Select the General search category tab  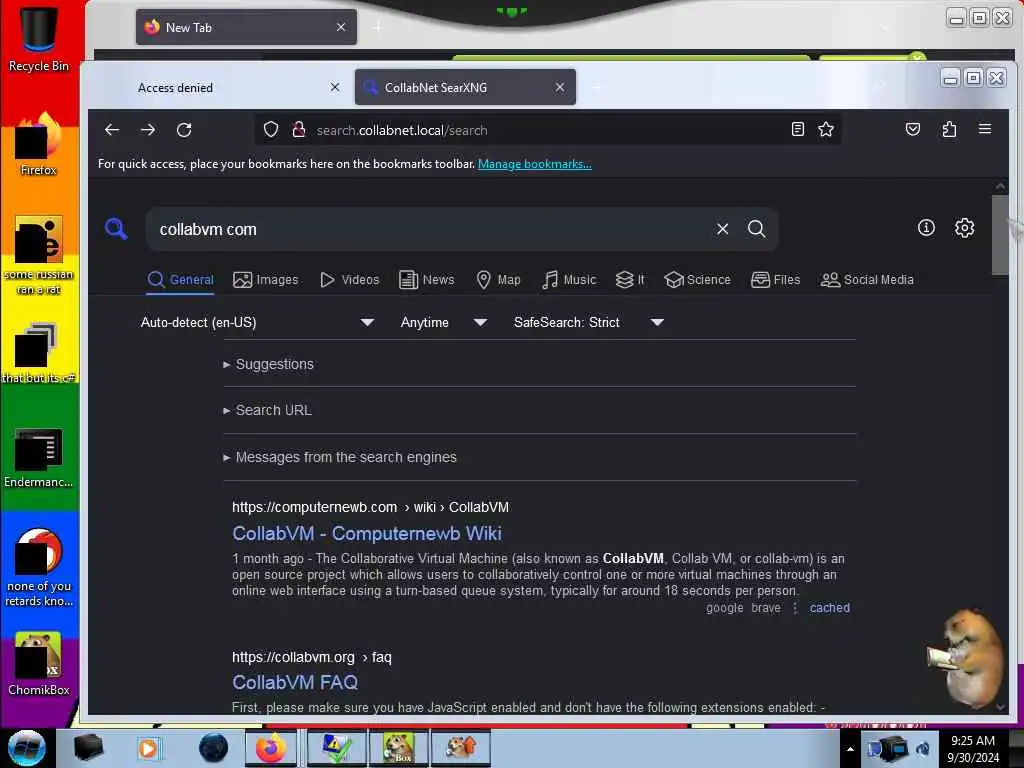pyautogui.click(x=181, y=280)
